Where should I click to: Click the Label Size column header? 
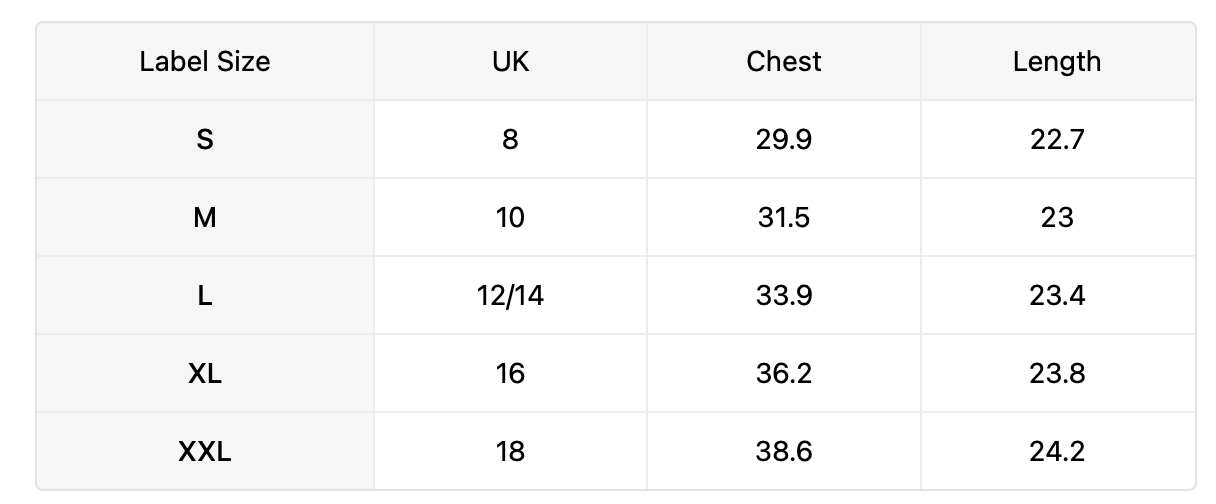click(x=205, y=61)
